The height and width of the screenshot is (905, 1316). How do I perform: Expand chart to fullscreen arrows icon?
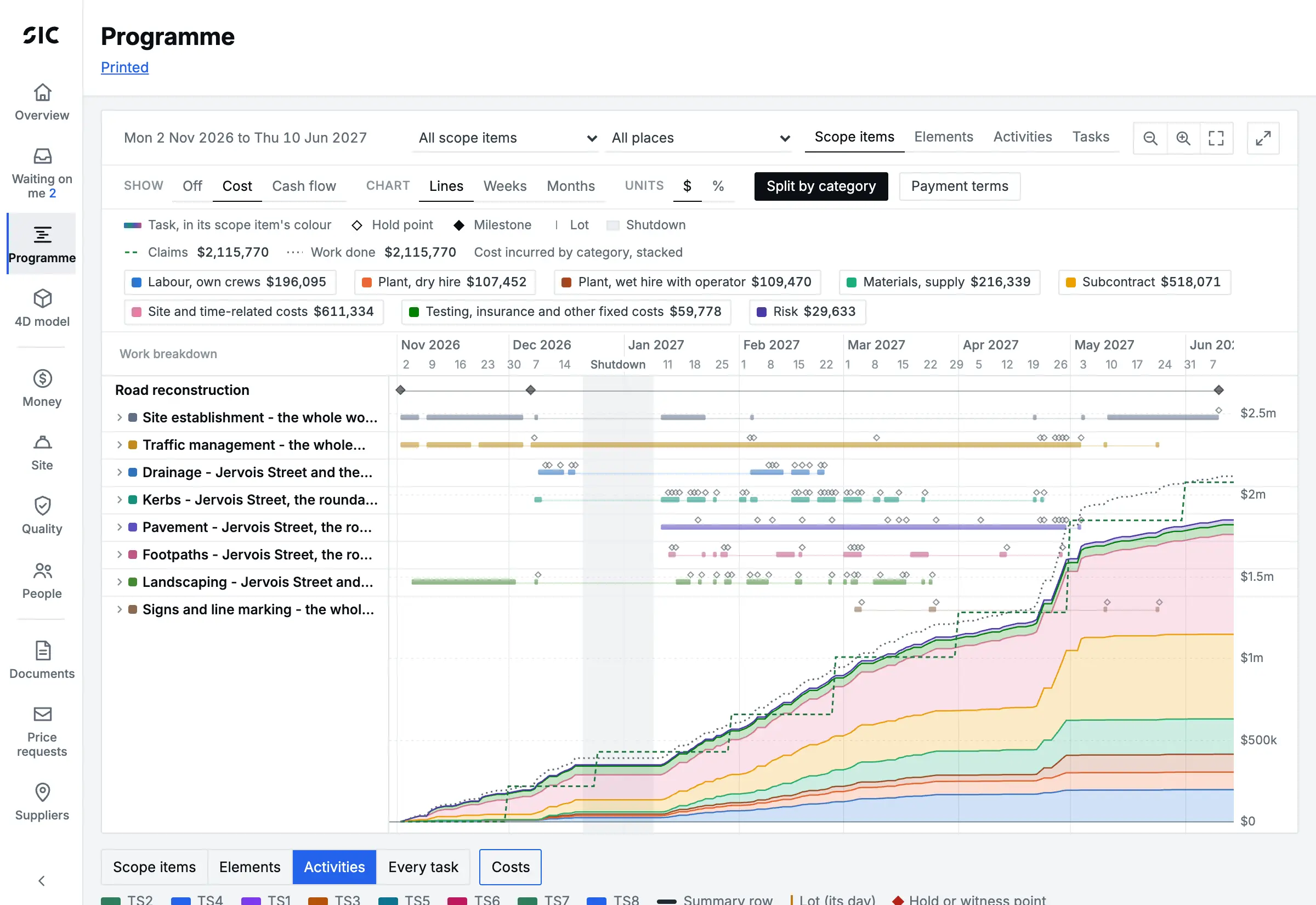[x=1263, y=138]
